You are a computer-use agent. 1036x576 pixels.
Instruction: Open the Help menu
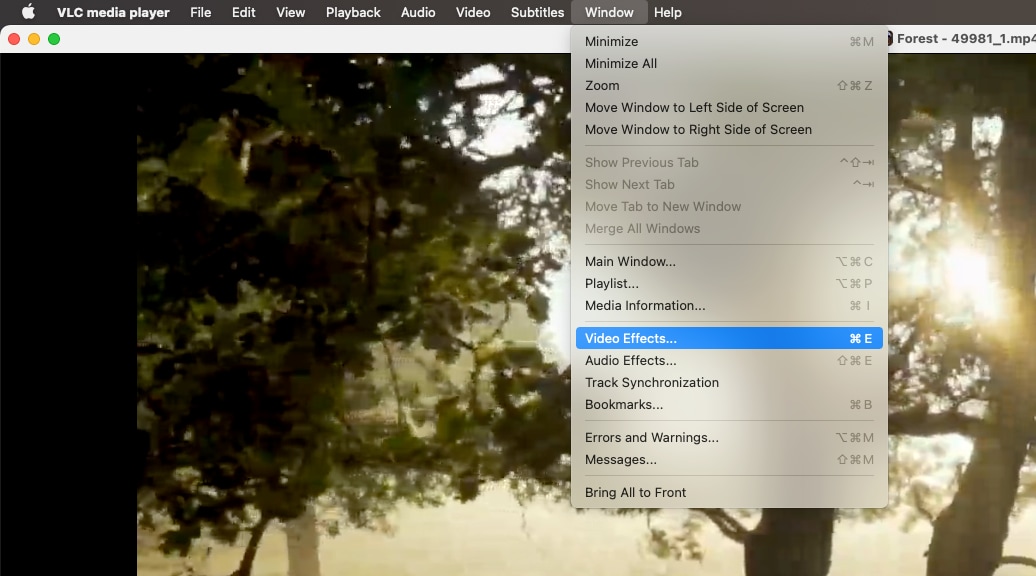click(667, 12)
